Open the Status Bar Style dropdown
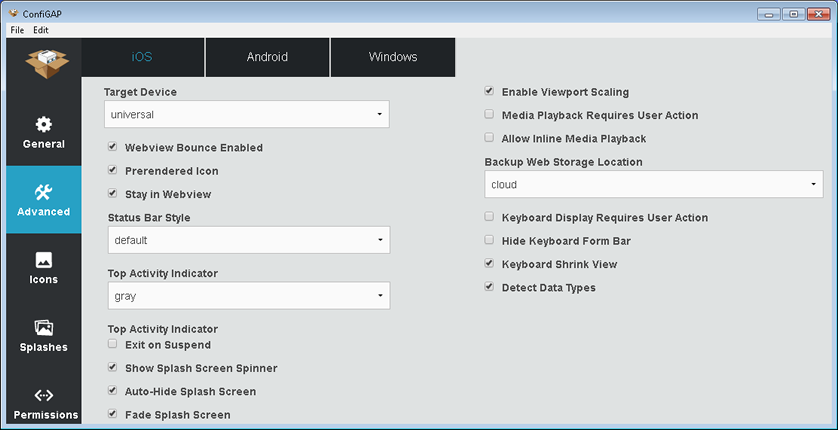Viewport: 838px width, 430px height. [x=249, y=240]
